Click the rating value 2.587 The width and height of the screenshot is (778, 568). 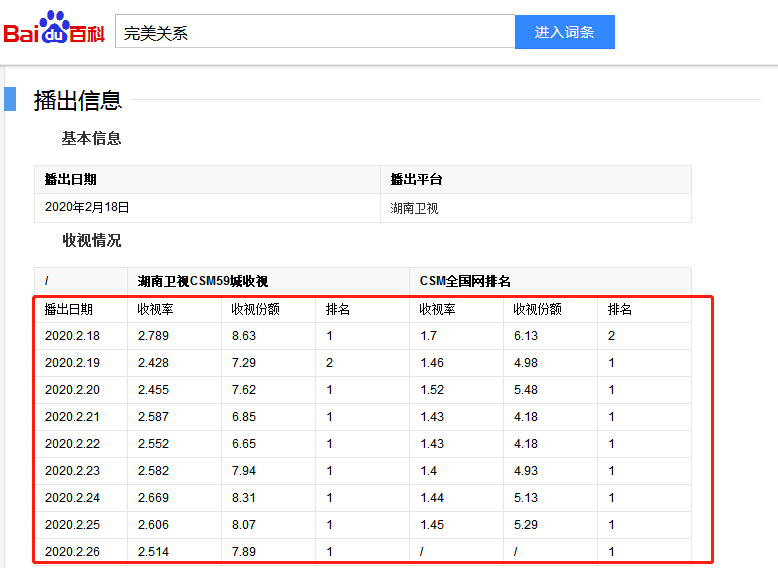coord(153,417)
